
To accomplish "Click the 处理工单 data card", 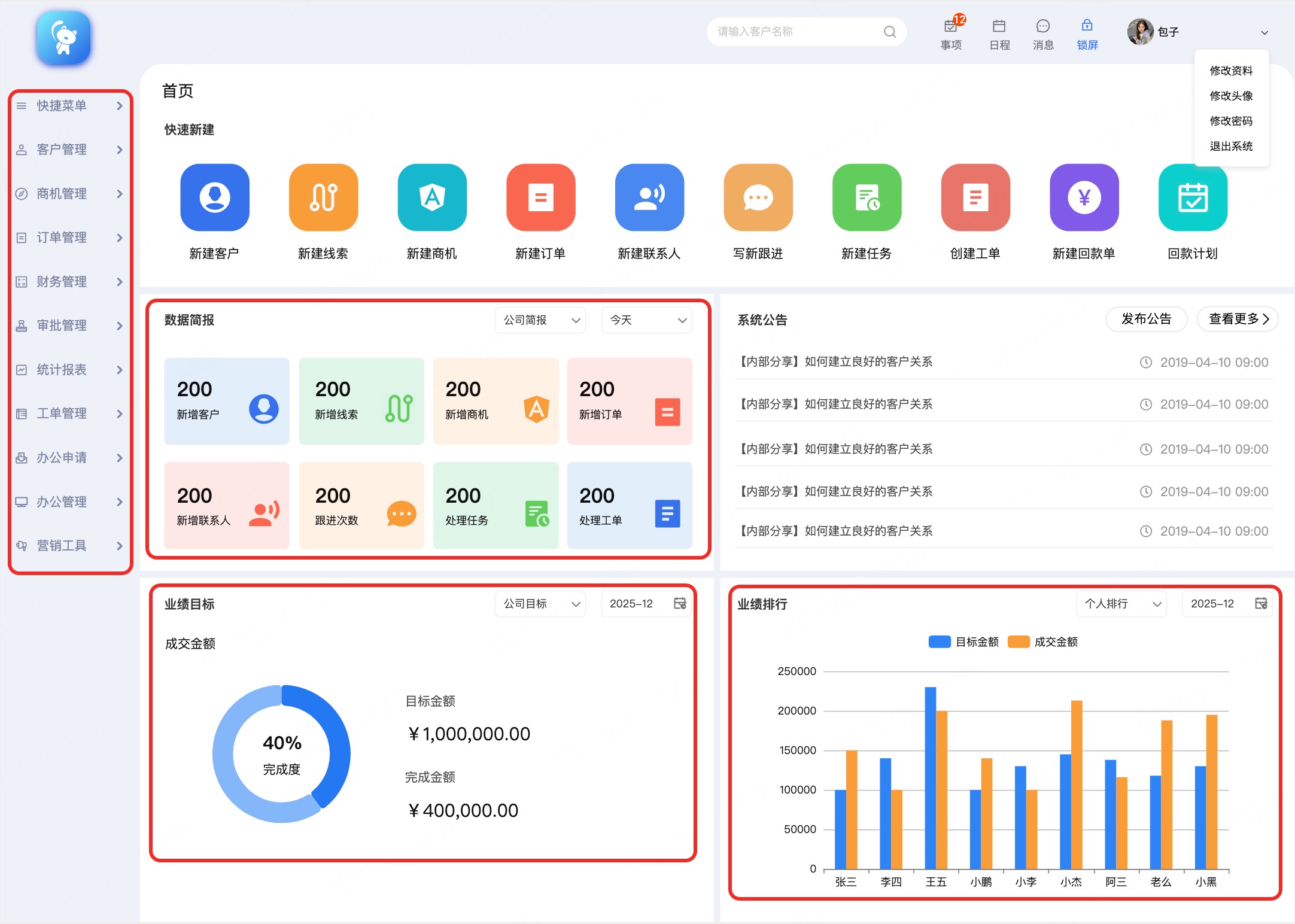I will [630, 506].
